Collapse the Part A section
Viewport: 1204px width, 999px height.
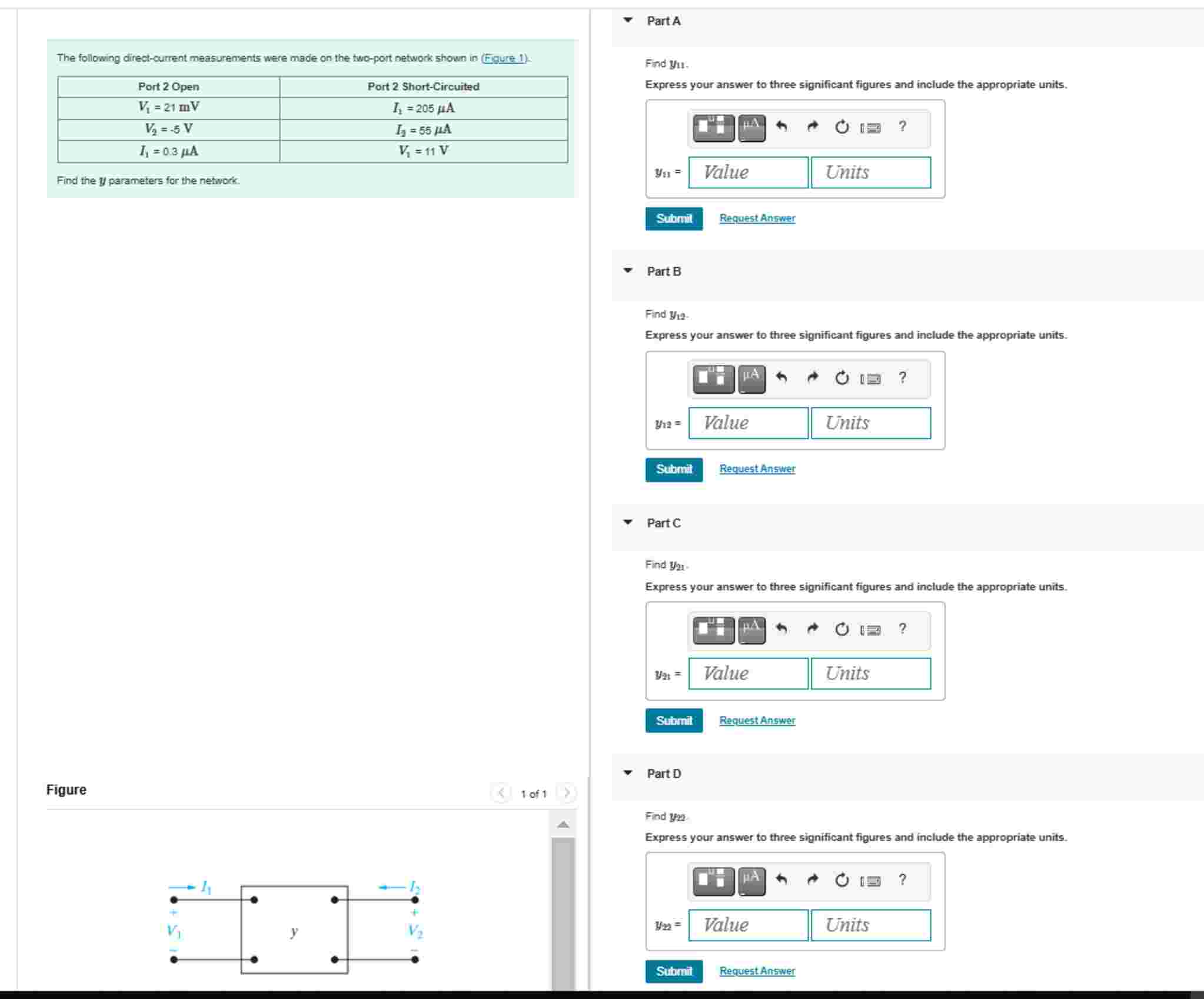pyautogui.click(x=628, y=21)
